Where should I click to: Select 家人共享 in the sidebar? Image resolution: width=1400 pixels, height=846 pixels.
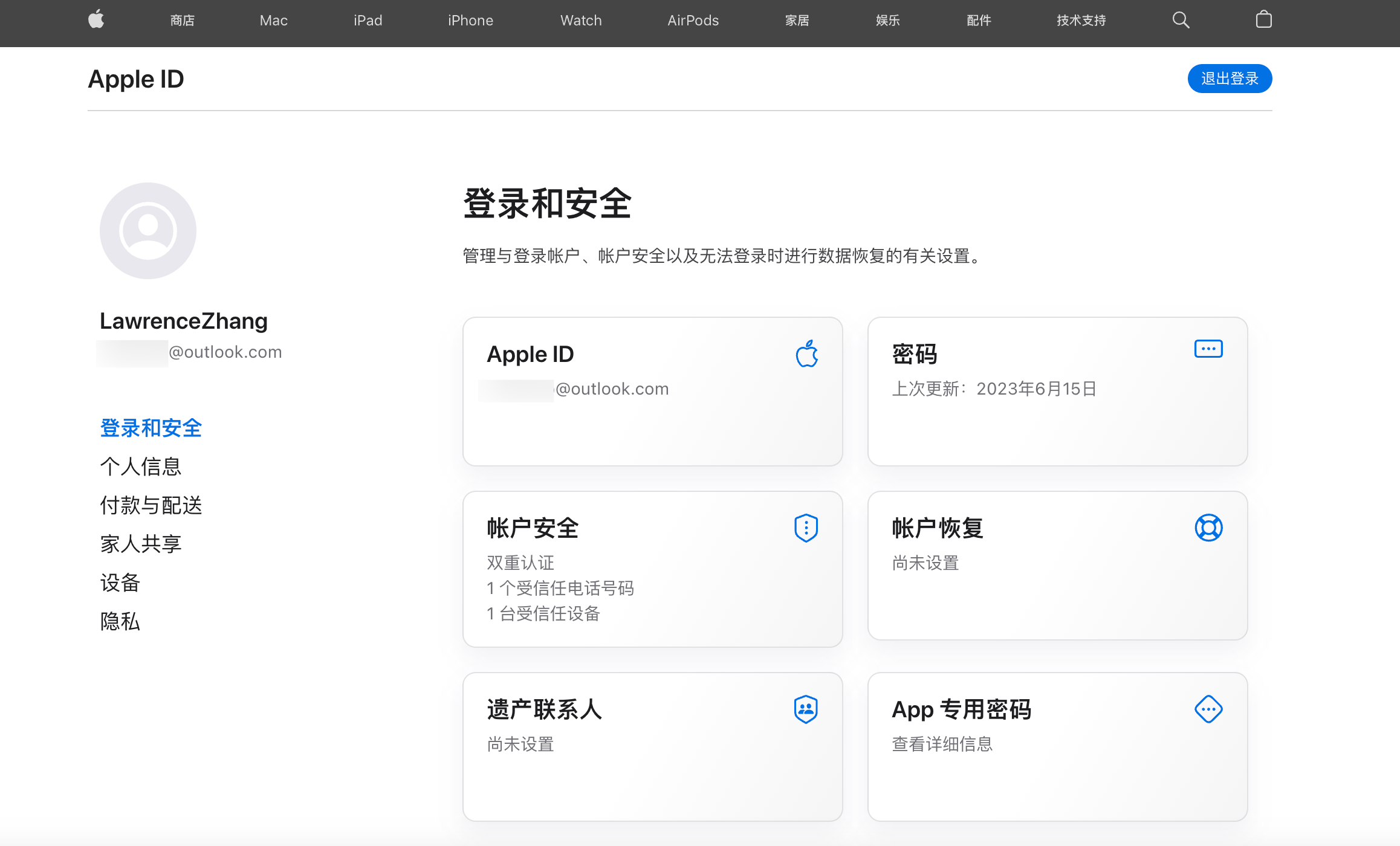tap(140, 544)
